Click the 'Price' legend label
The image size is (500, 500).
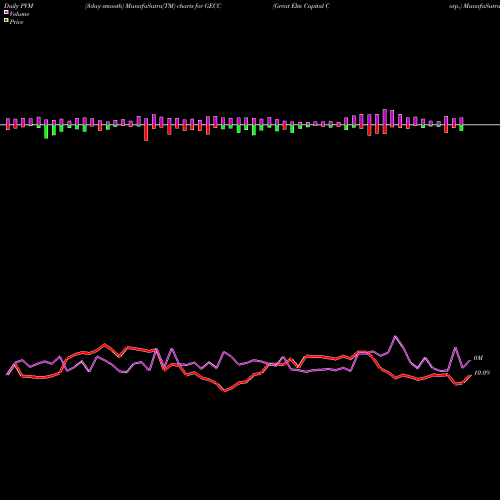click(x=16, y=22)
